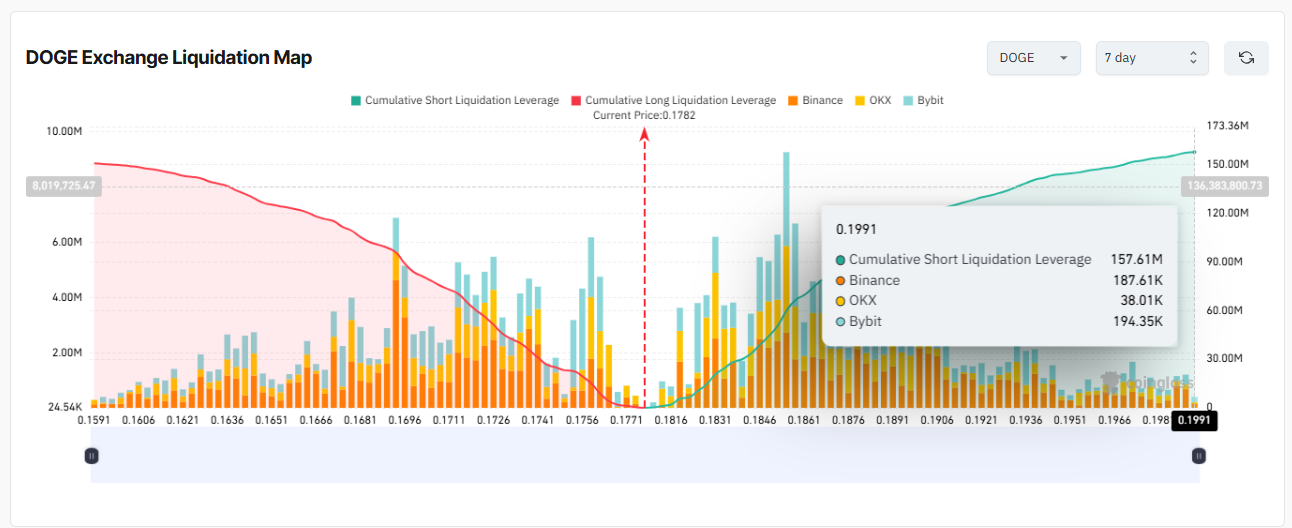Click the 157.61M tooltip value
The width and height of the screenshot is (1292, 528).
[x=1137, y=260]
